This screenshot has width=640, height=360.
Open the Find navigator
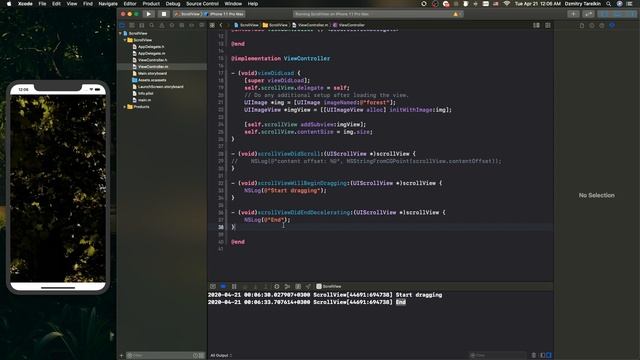click(x=152, y=25)
